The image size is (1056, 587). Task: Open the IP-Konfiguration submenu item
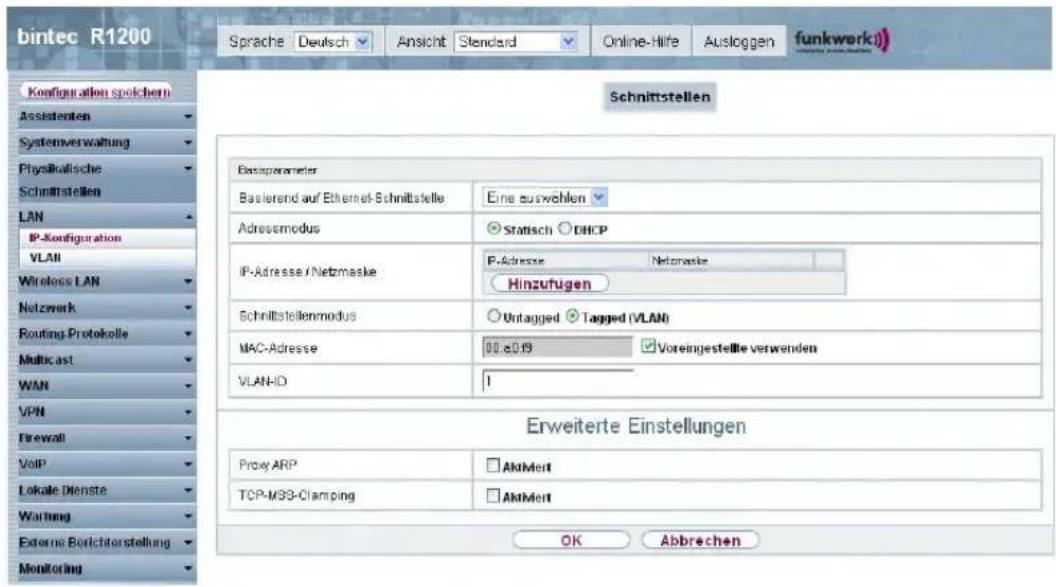[x=75, y=238]
